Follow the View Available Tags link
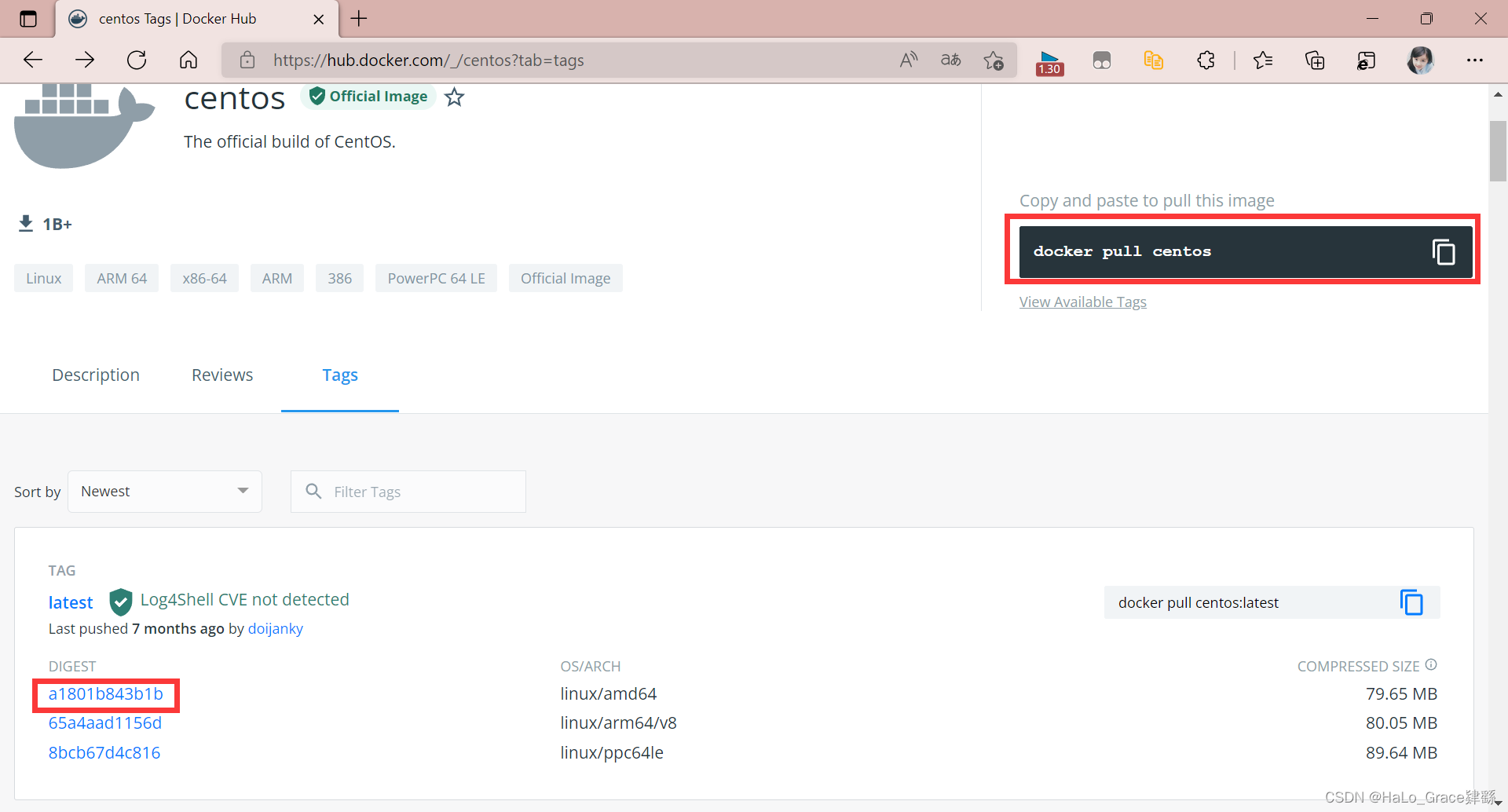Screen dimensions: 1508x812 click(1083, 302)
